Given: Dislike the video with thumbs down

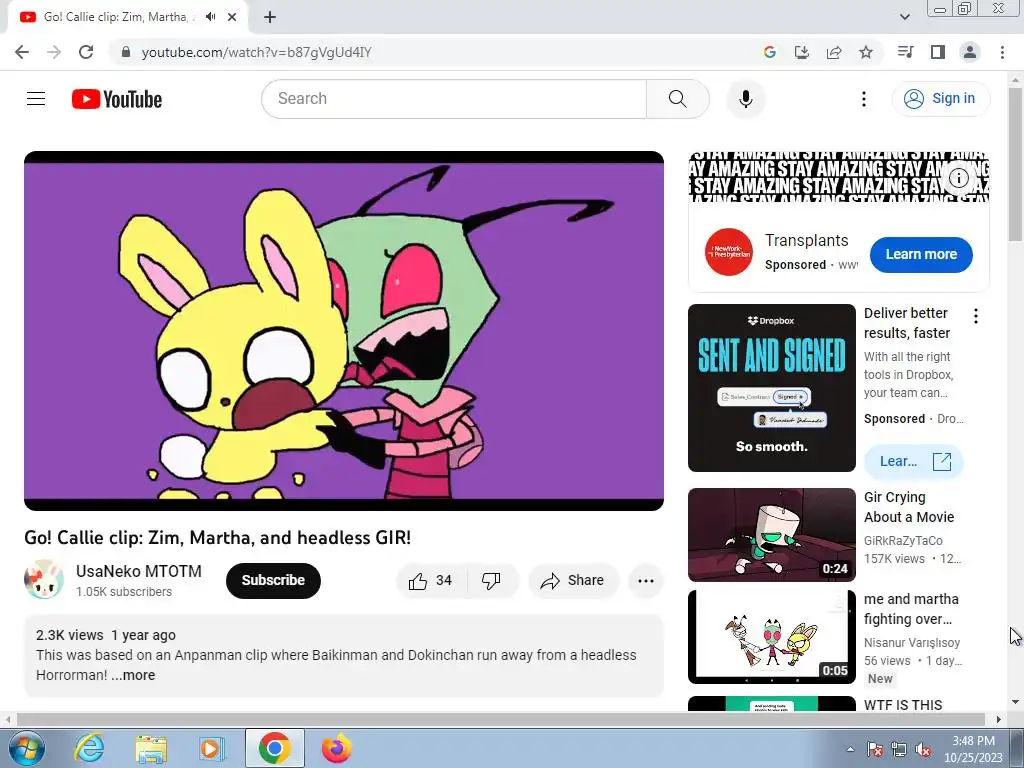Looking at the screenshot, I should [x=491, y=581].
